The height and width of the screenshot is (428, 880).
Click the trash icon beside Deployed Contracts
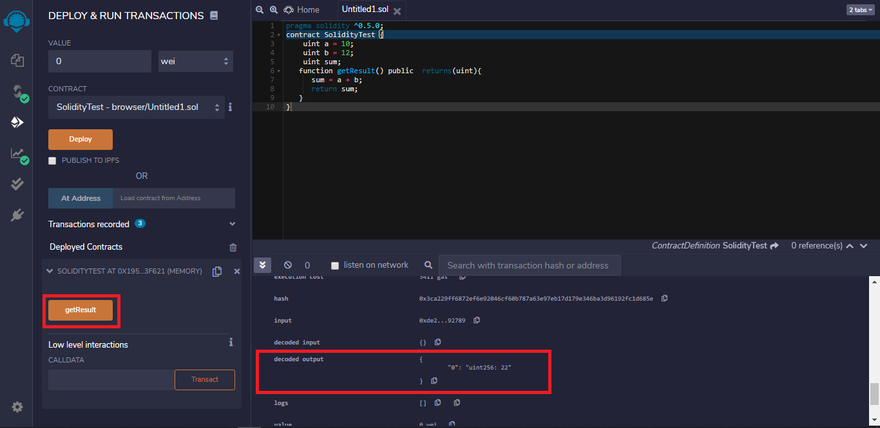coord(233,247)
